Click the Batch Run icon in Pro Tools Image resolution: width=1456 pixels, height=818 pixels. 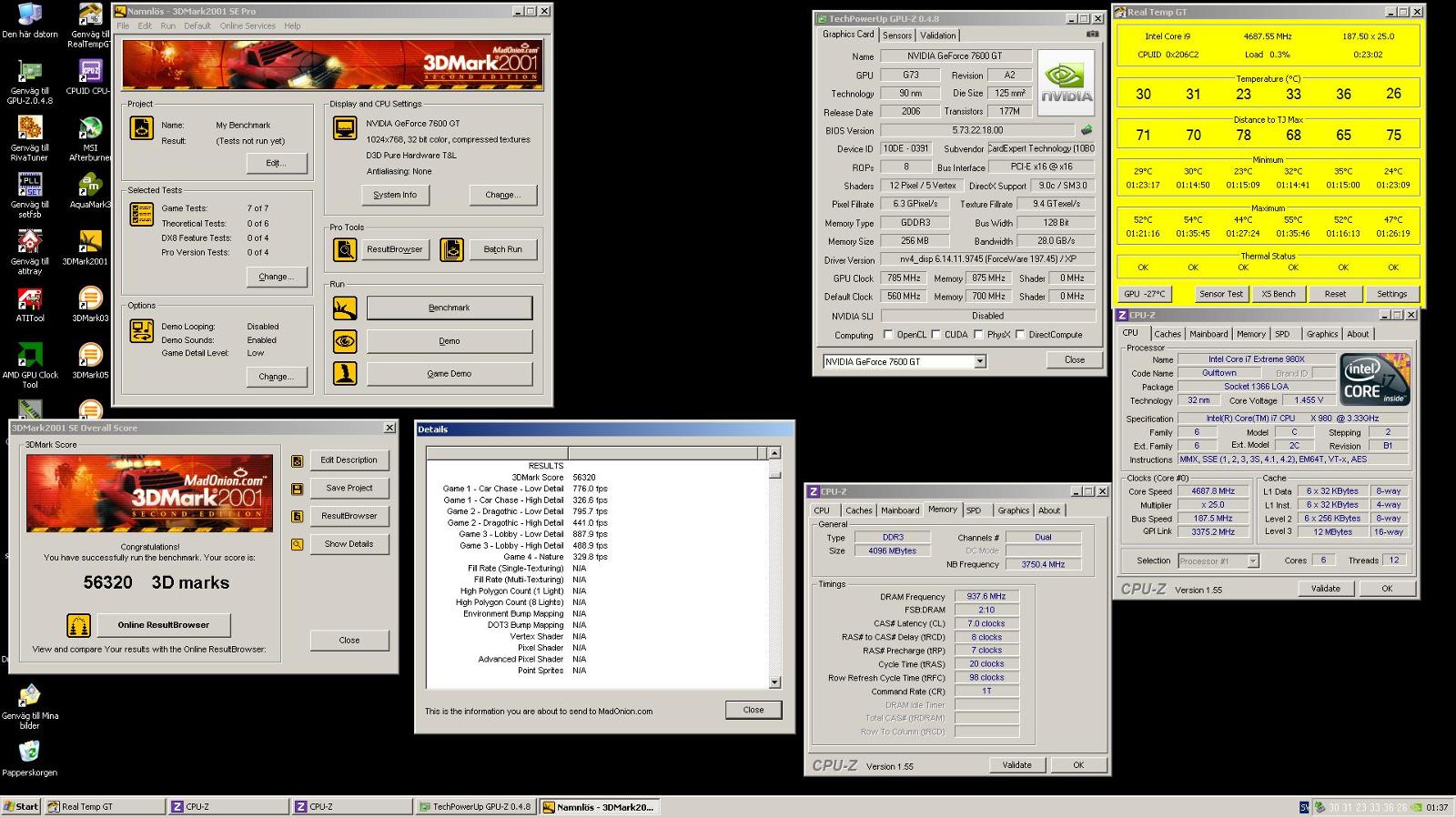(452, 249)
